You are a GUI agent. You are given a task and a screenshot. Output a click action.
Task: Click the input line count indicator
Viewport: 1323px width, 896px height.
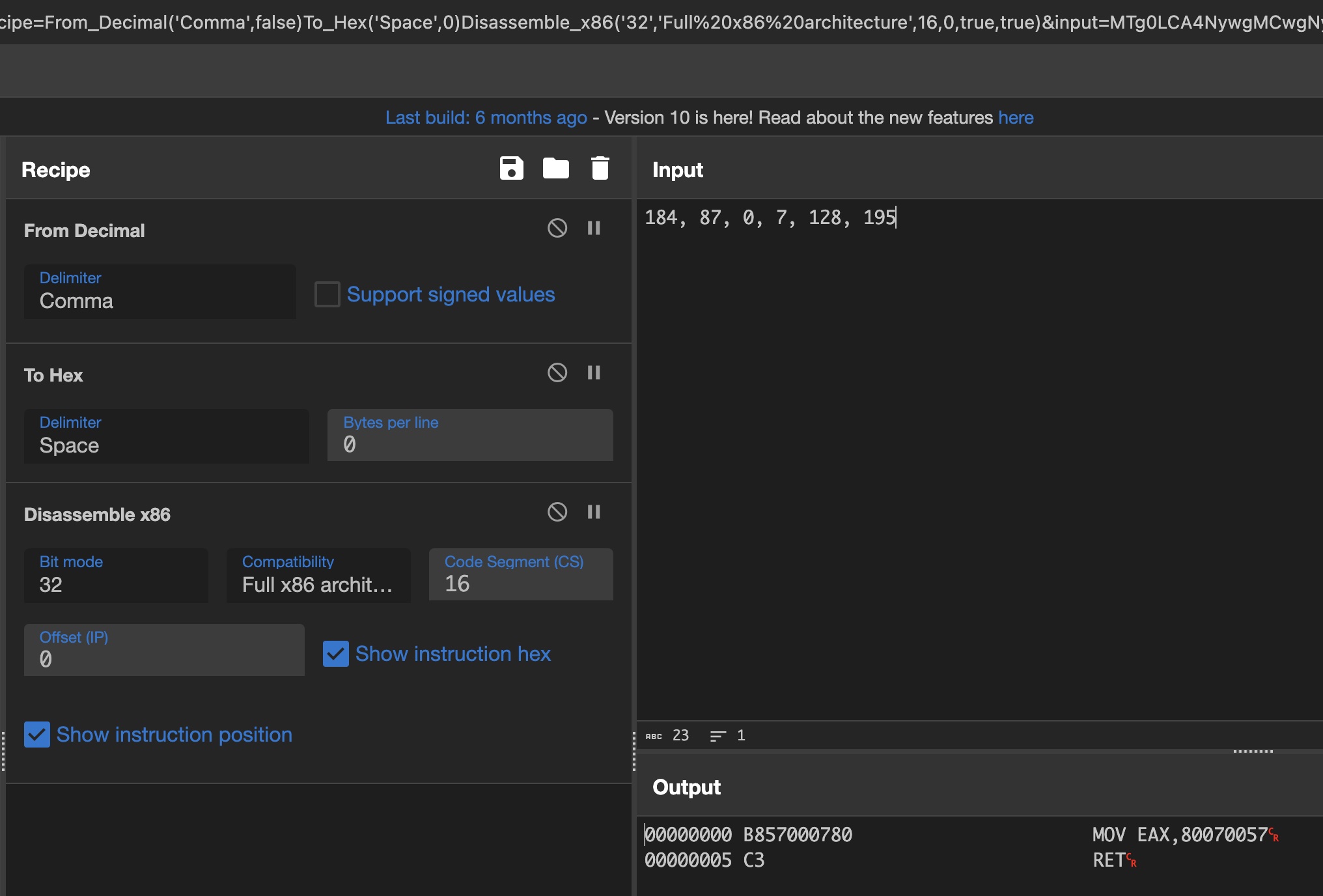(x=727, y=736)
